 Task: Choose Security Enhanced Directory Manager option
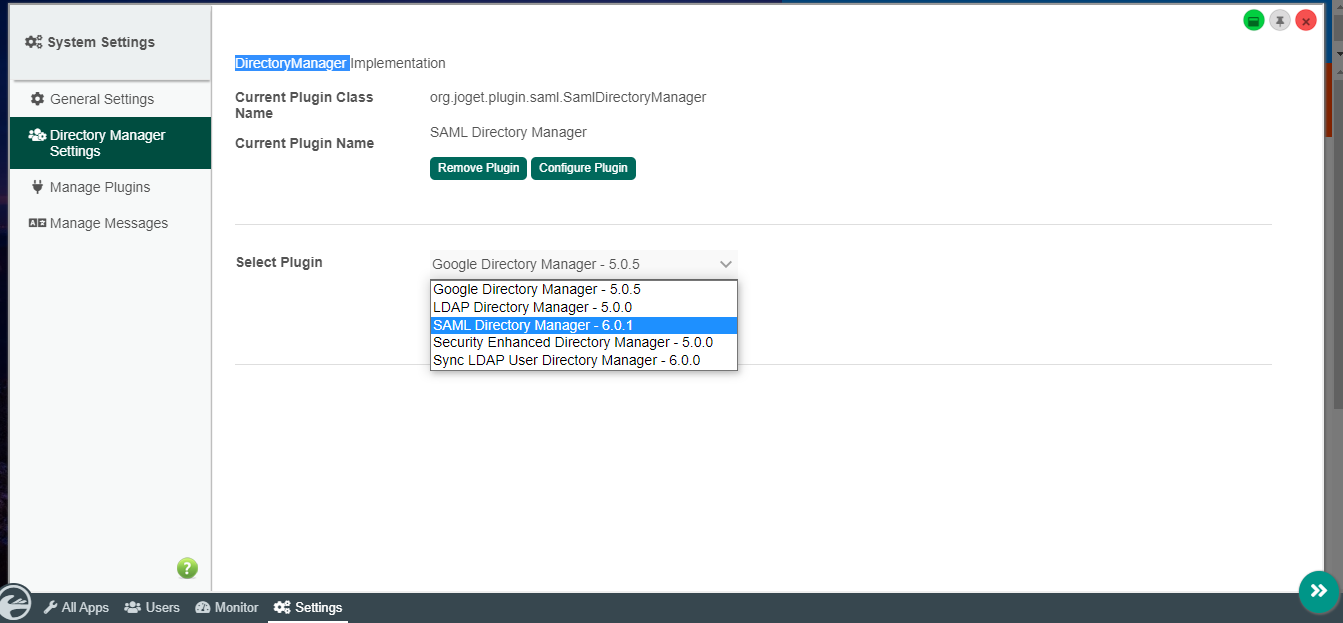(x=572, y=342)
